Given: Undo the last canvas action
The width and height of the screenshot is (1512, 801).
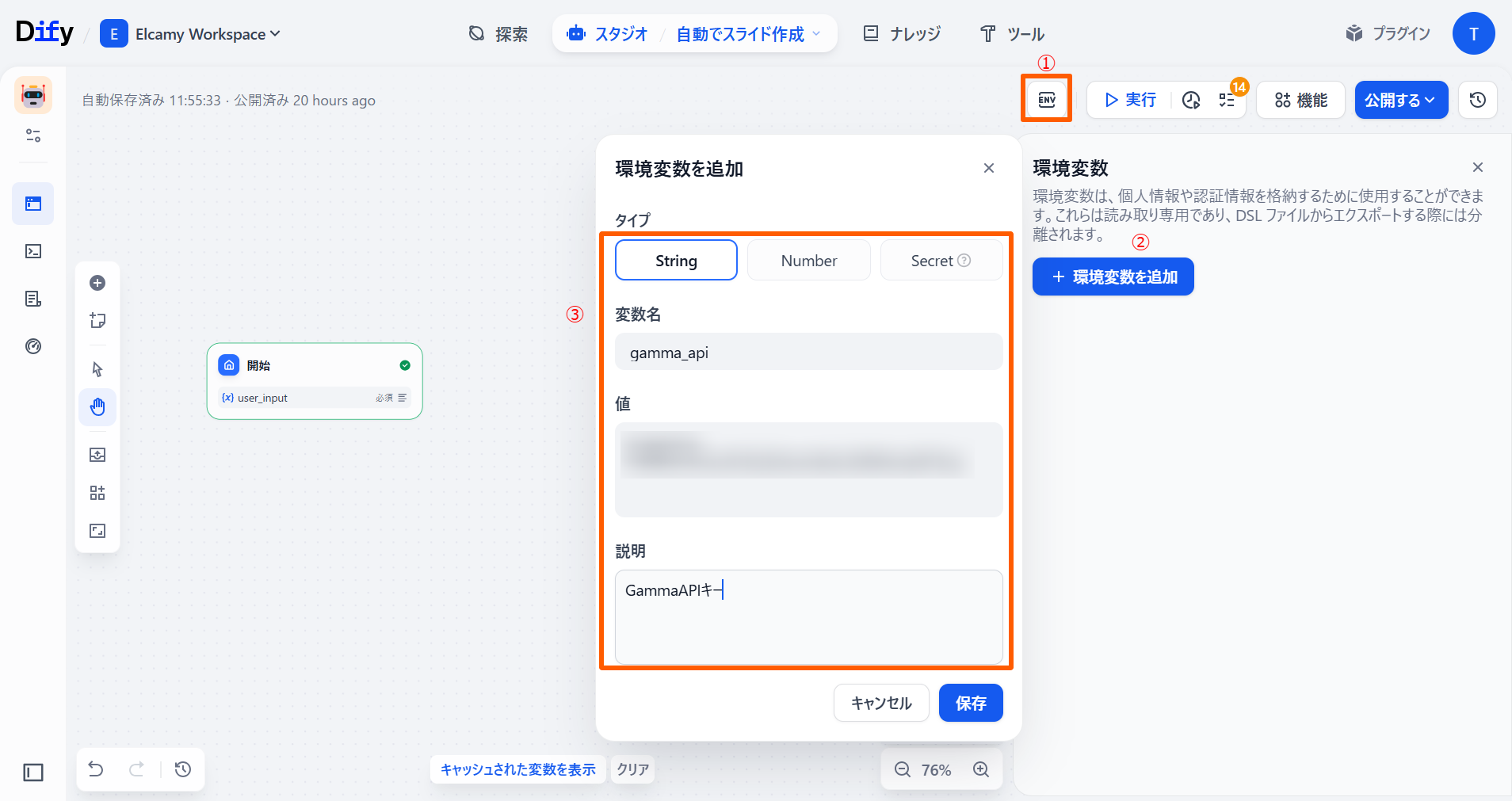Looking at the screenshot, I should click(x=96, y=769).
